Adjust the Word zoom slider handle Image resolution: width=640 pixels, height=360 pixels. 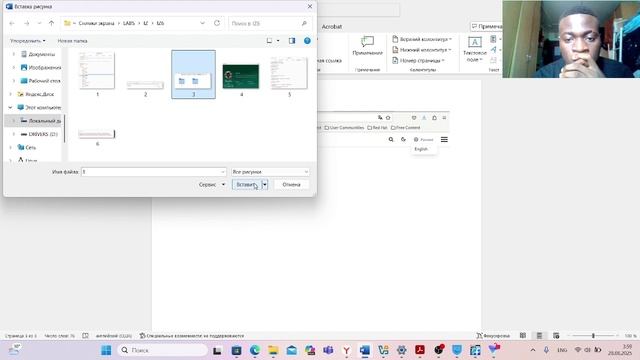(593, 336)
